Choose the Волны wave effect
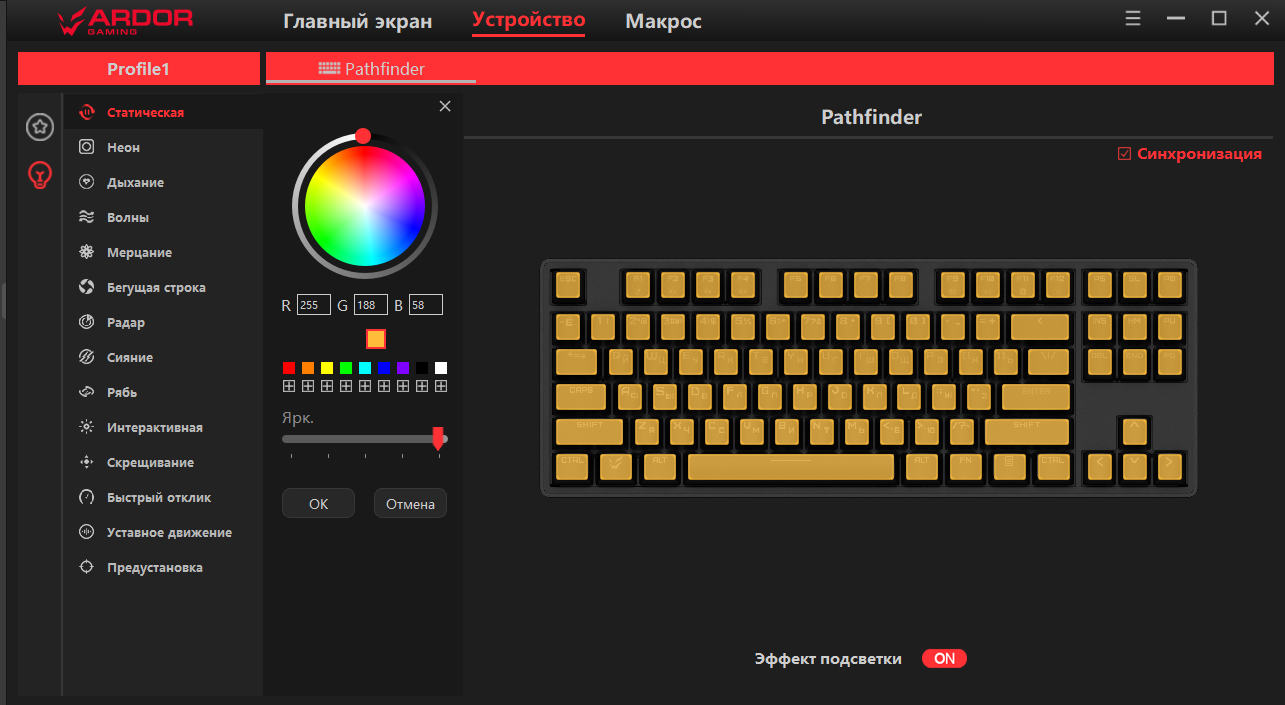The height and width of the screenshot is (705, 1285). (x=127, y=217)
